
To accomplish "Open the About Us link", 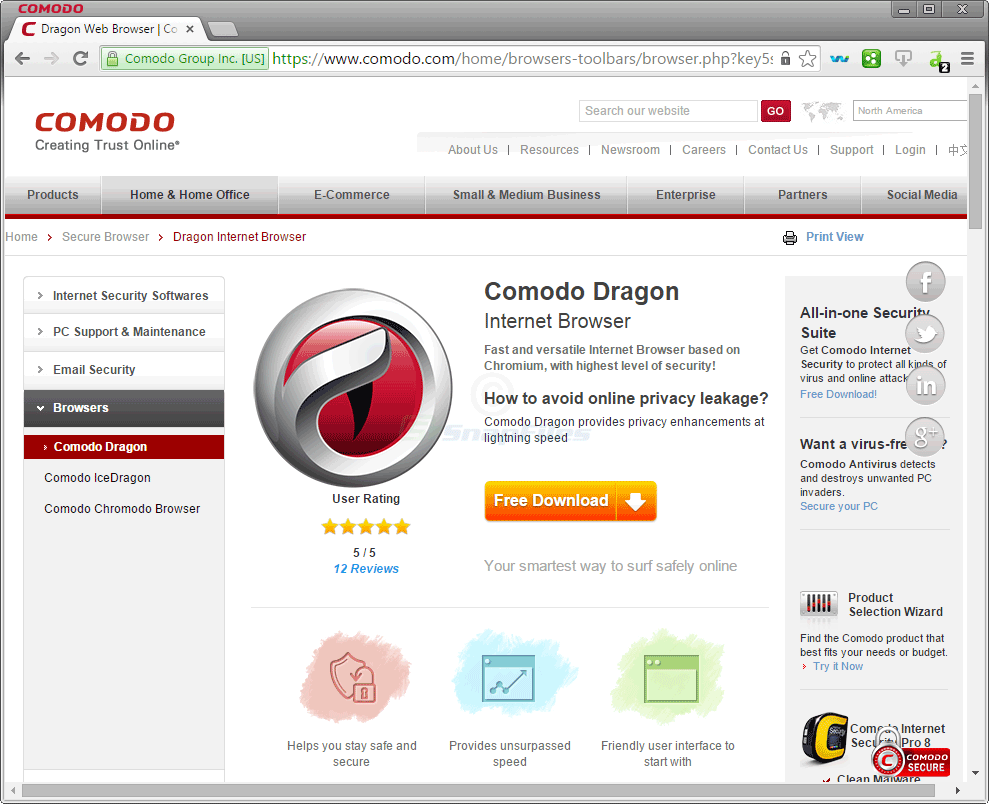I will coord(472,150).
